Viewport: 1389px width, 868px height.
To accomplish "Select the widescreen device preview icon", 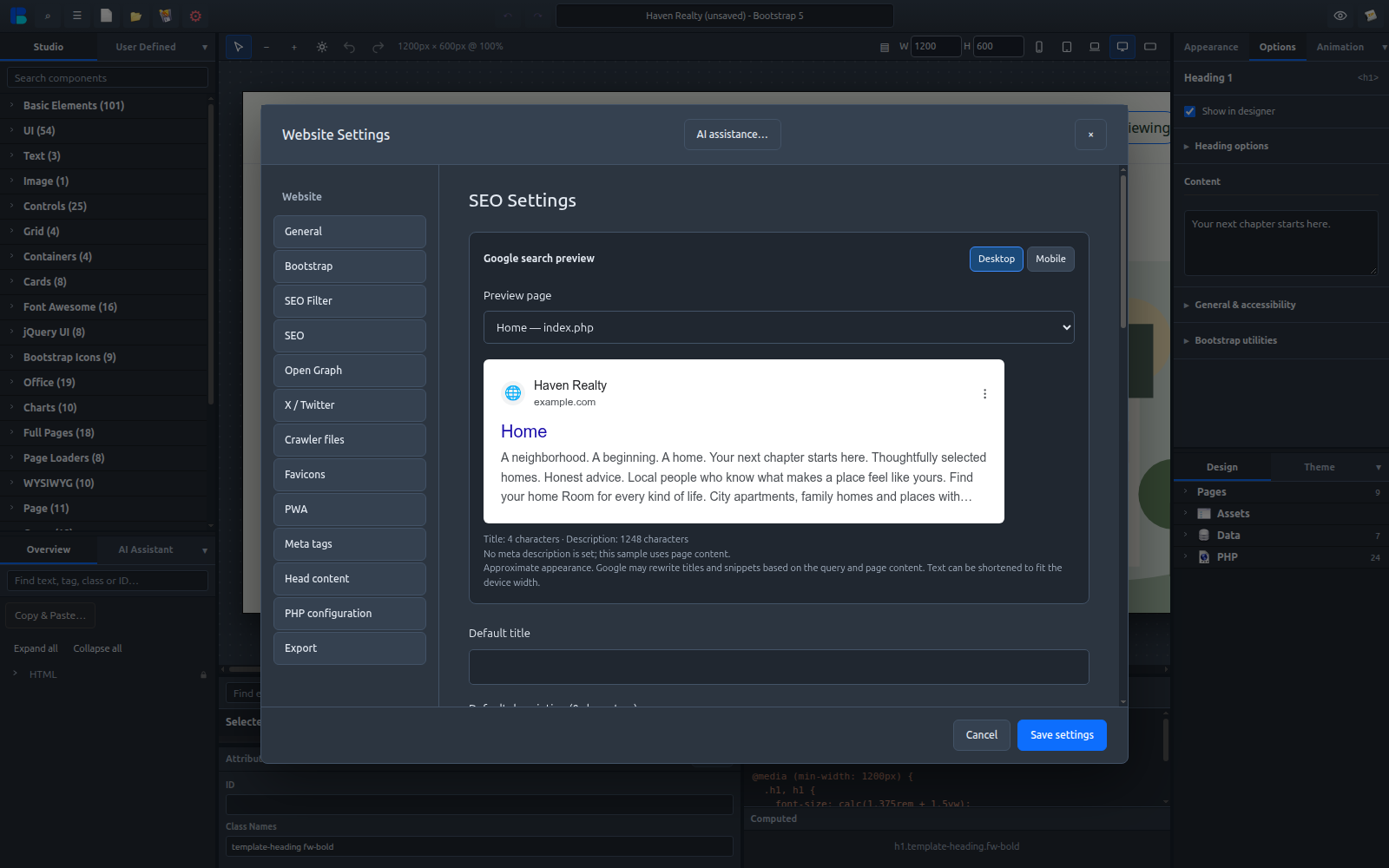I will (x=1150, y=47).
